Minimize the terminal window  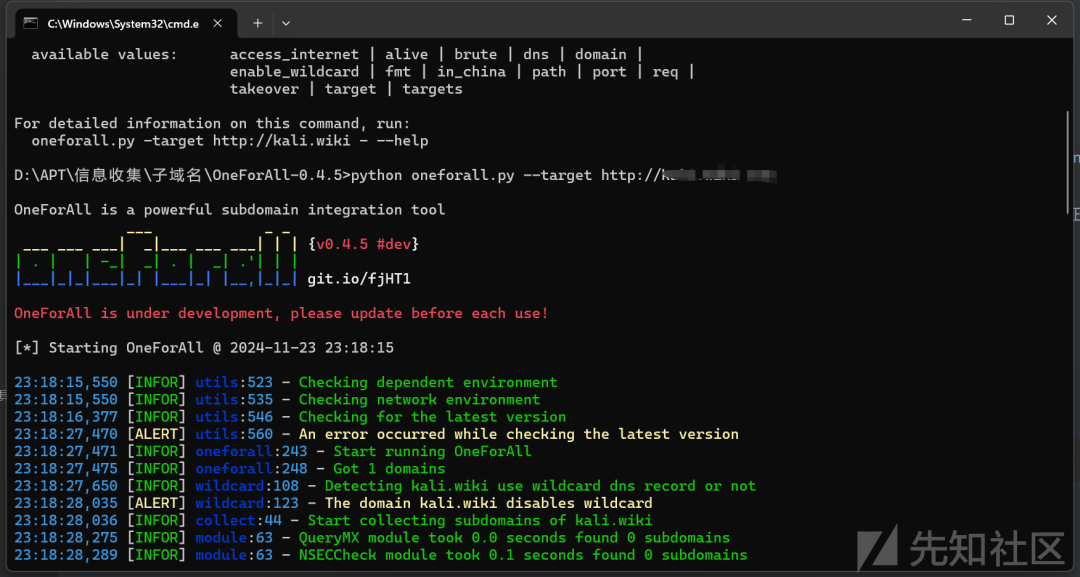click(967, 21)
